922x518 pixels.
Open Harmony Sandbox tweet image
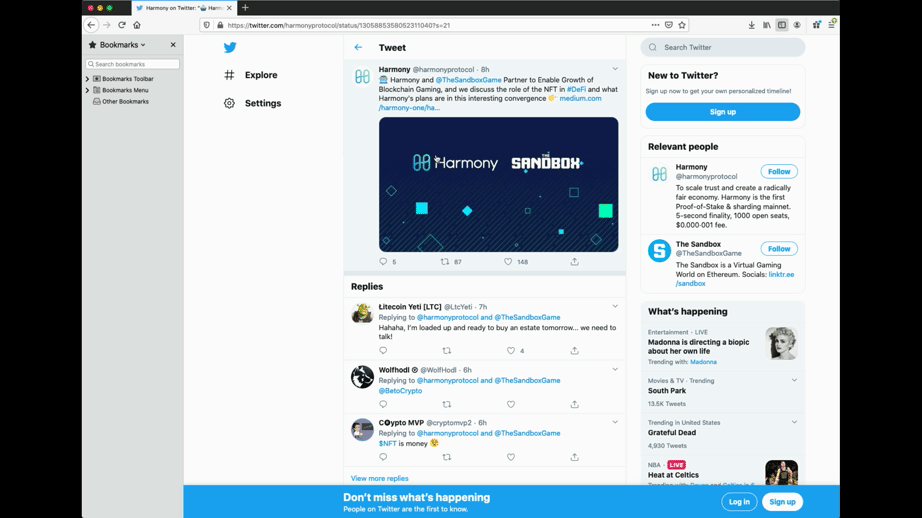click(499, 185)
